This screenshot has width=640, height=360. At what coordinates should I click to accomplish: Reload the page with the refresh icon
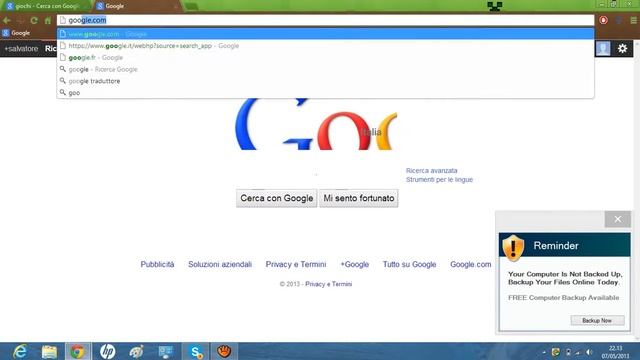coord(34,20)
